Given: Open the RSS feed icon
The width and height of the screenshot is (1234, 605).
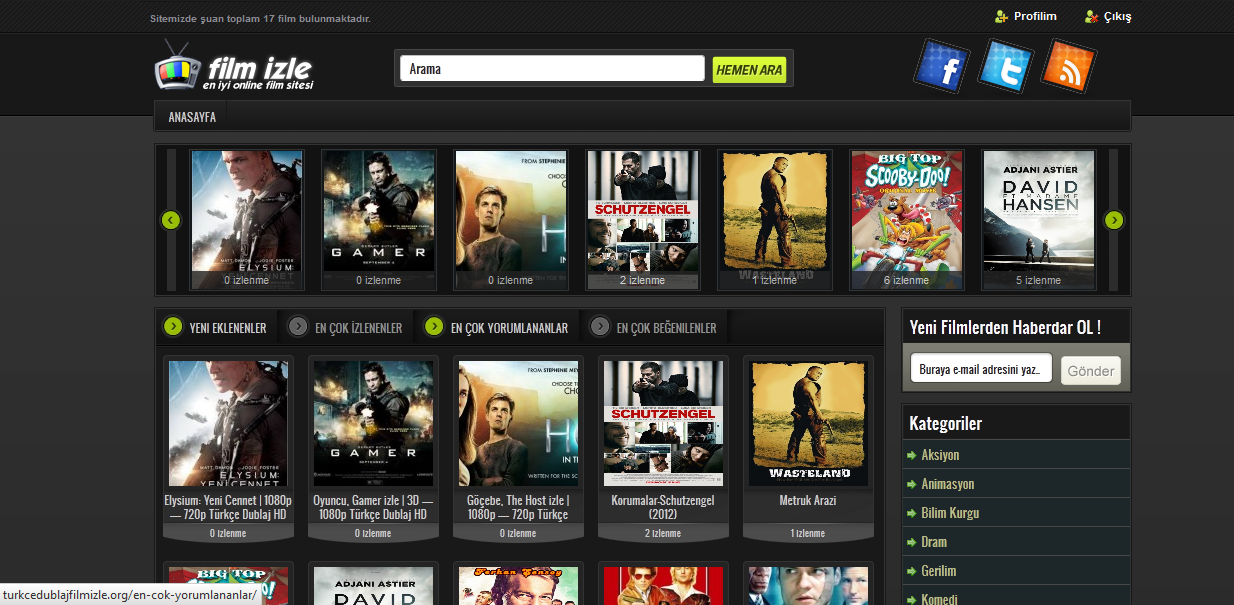Looking at the screenshot, I should (1069, 66).
